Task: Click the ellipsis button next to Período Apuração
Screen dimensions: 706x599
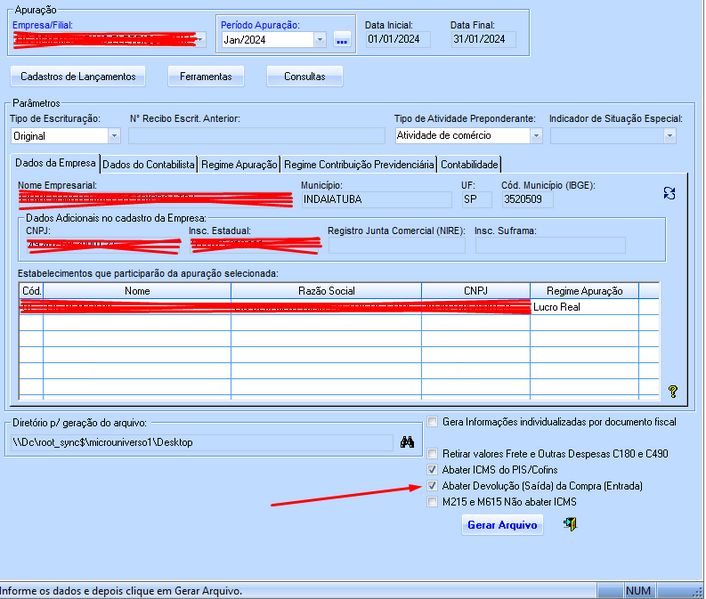Action: (x=342, y=40)
